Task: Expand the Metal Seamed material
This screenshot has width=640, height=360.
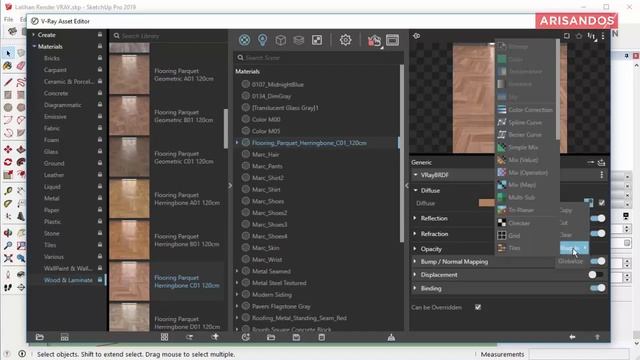Action: point(237,271)
